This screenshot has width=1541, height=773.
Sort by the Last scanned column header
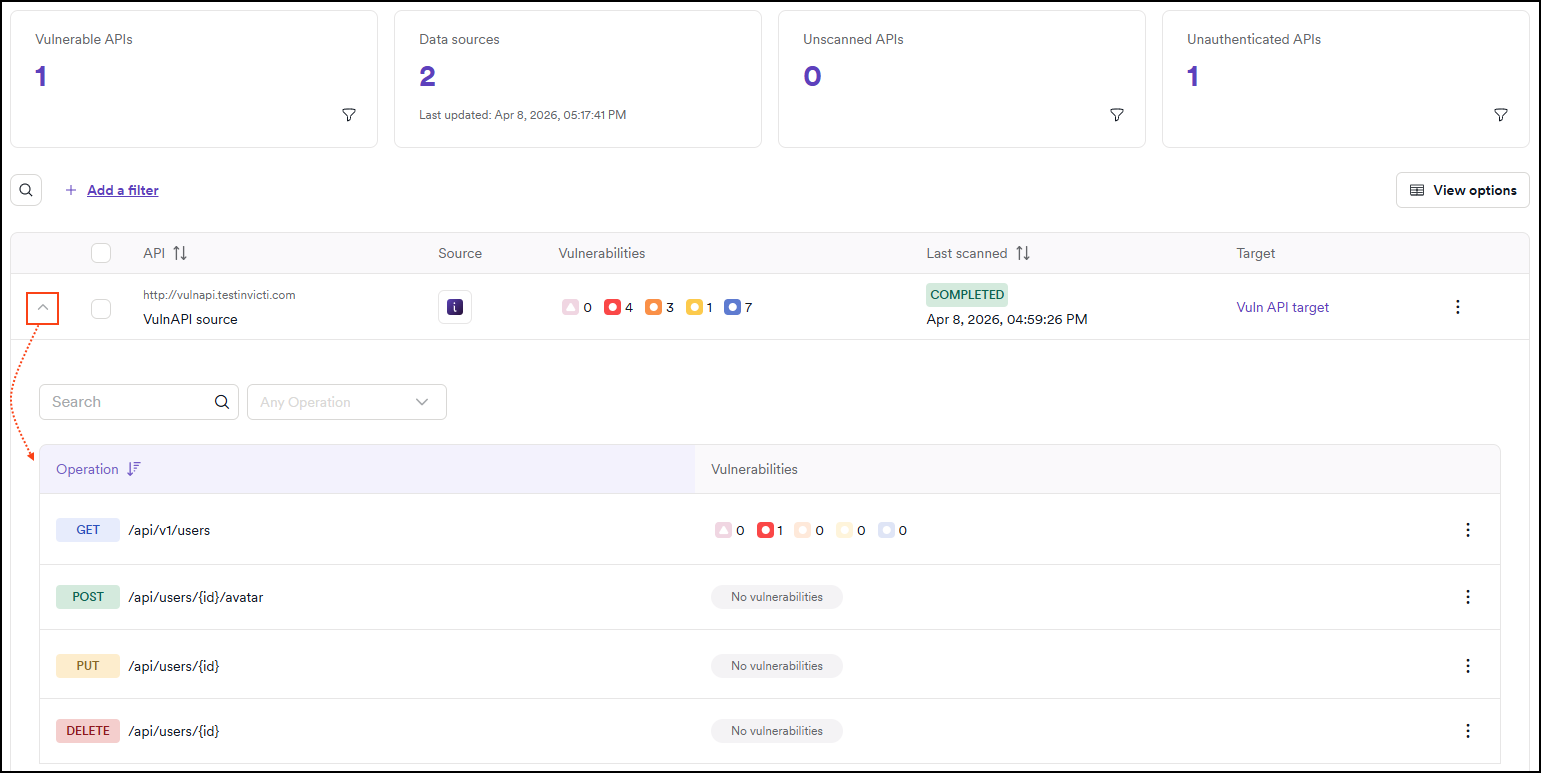coord(1022,253)
